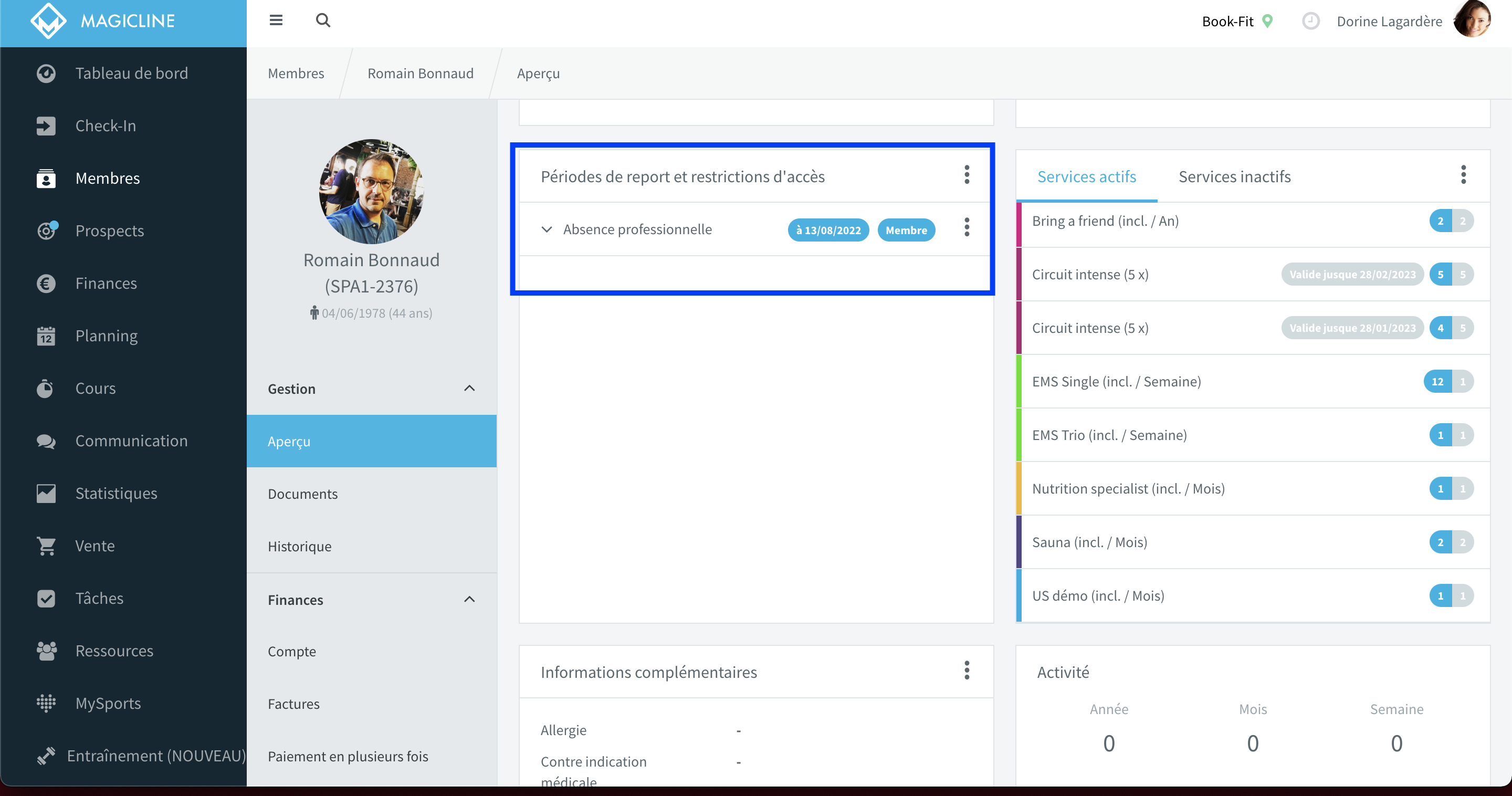Click the Finances euro icon
Image resolution: width=1512 pixels, height=796 pixels.
pos(46,284)
